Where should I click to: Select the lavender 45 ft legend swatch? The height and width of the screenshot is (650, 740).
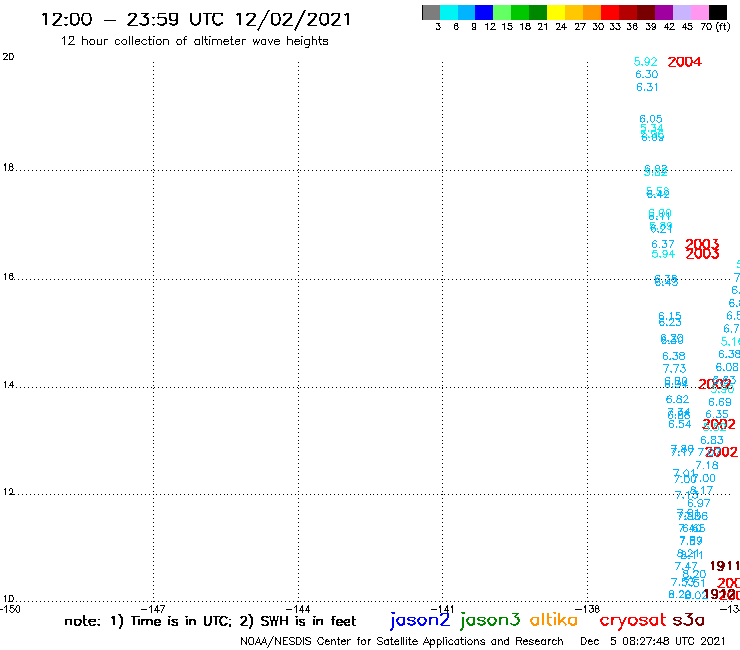[x=682, y=12]
